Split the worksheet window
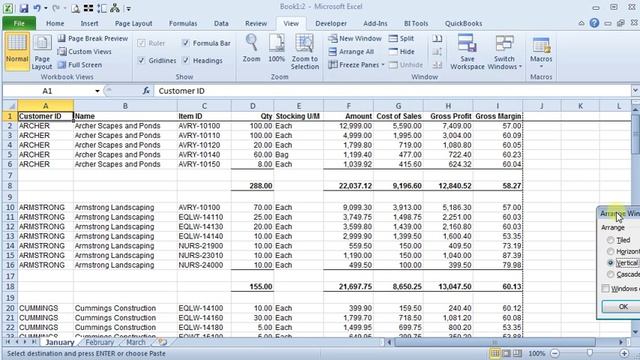Viewport: 640px width, 360px height. click(402, 38)
